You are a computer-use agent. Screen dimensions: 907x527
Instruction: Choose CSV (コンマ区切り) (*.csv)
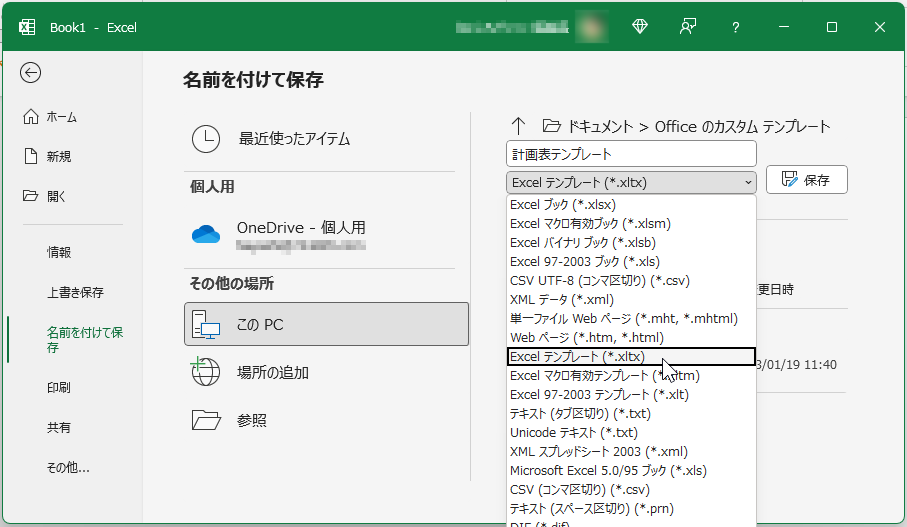pos(631,489)
